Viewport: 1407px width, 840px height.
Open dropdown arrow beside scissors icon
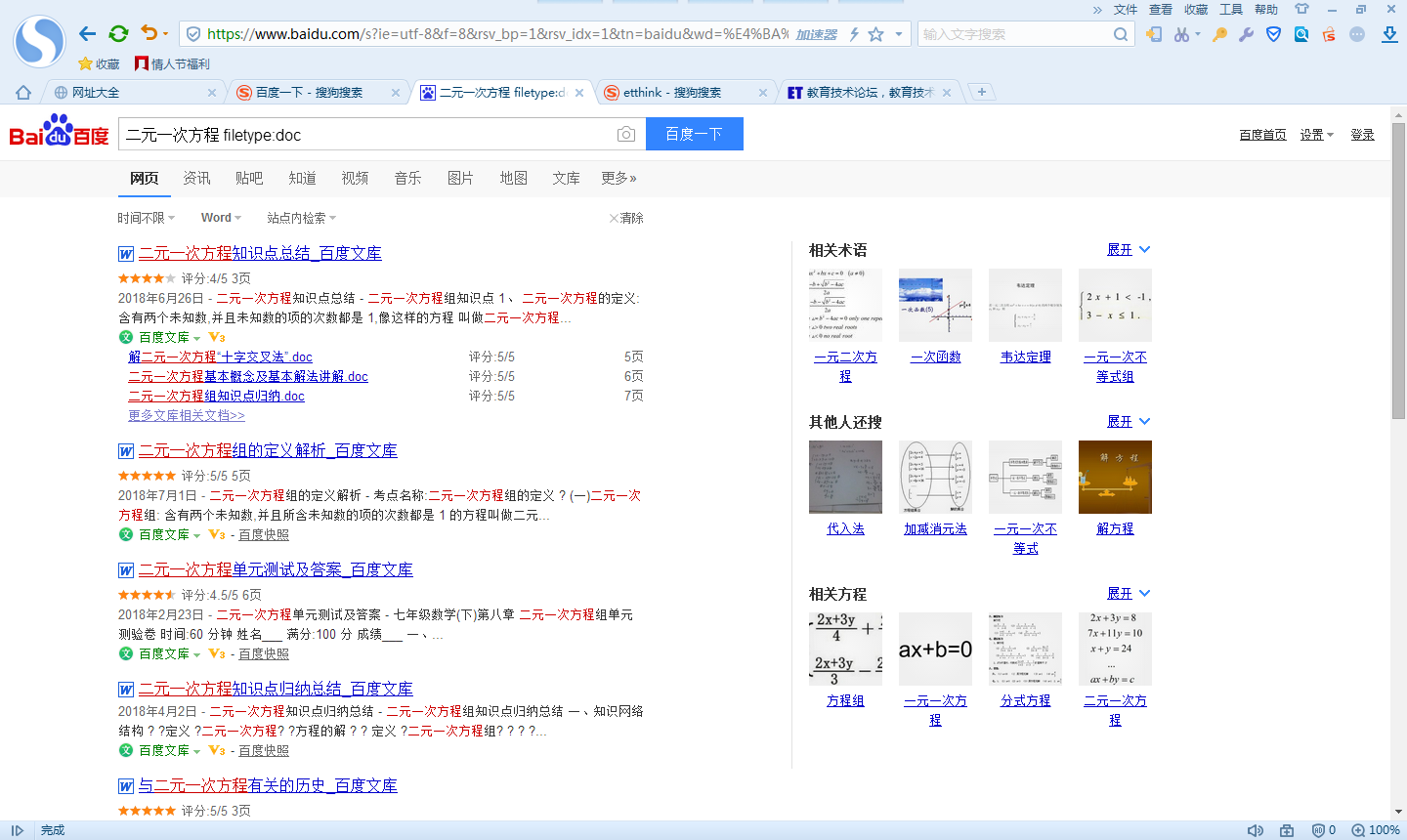click(1197, 34)
